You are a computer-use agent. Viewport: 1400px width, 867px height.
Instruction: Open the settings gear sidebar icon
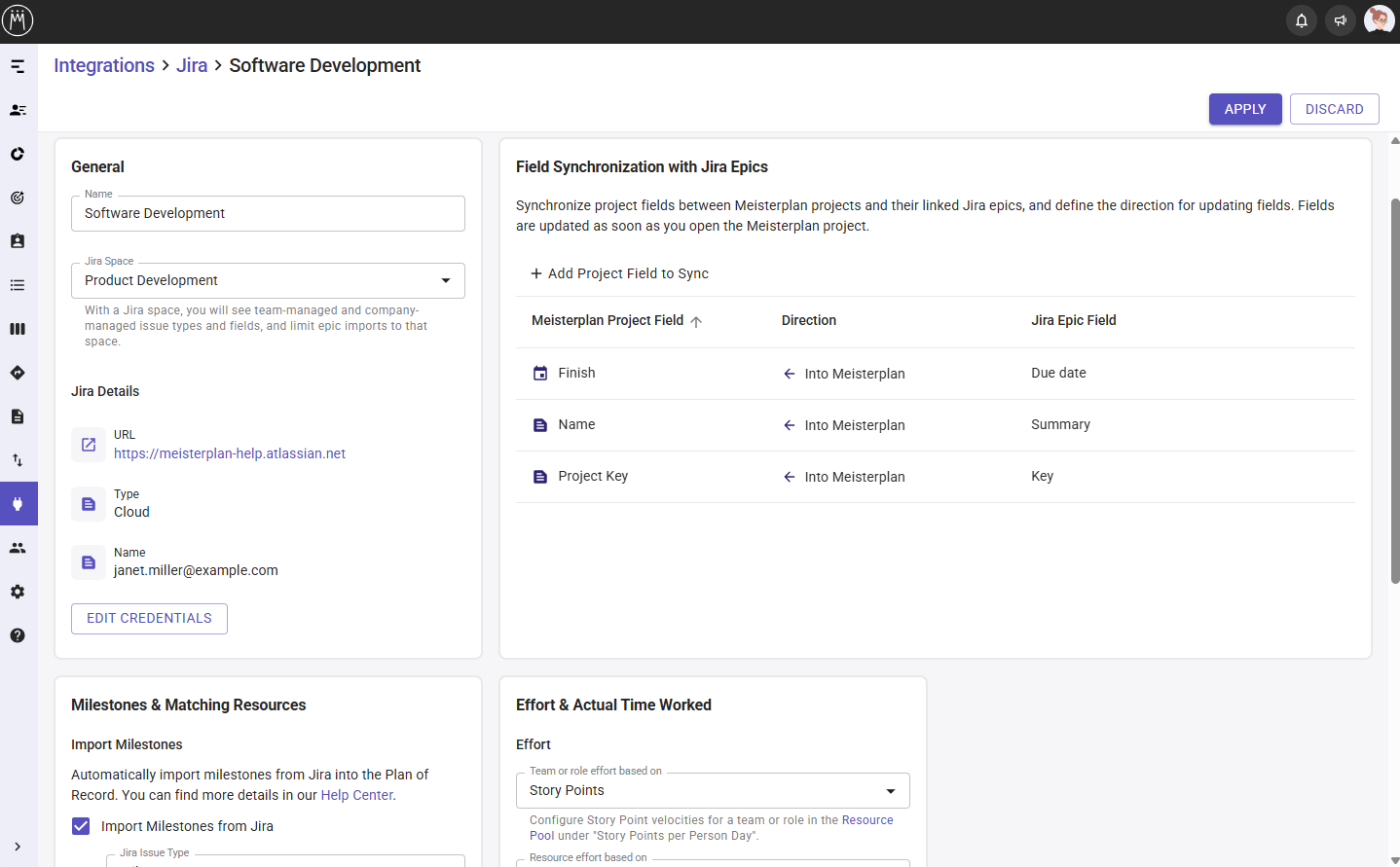[18, 592]
